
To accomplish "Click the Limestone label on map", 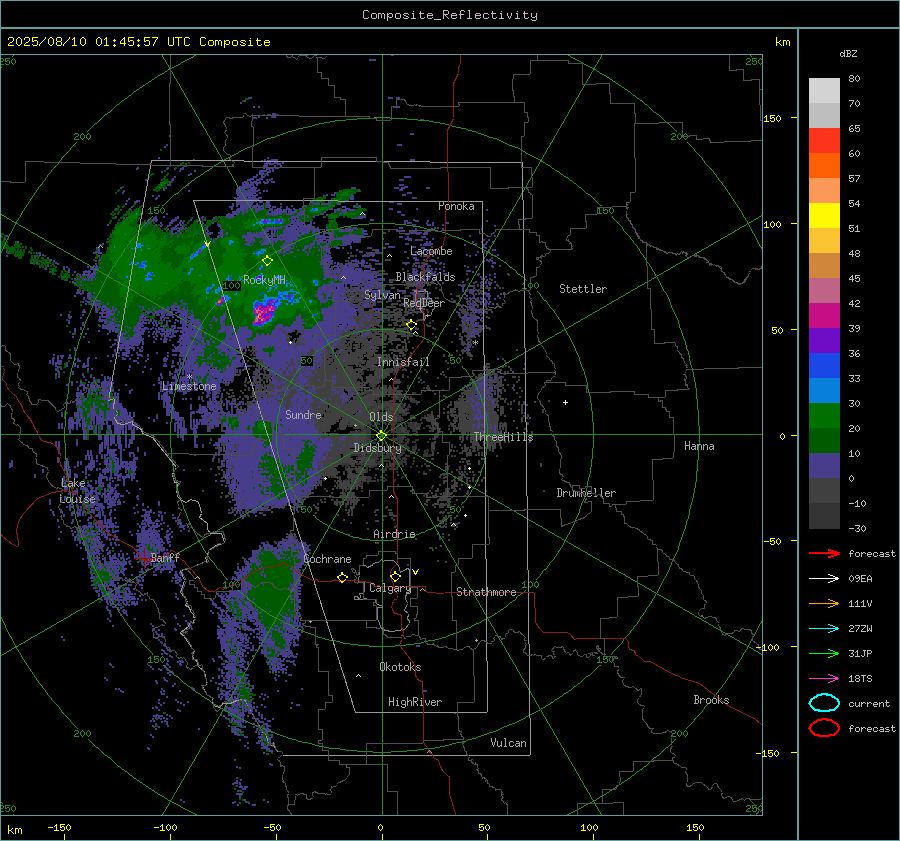I will [x=189, y=386].
